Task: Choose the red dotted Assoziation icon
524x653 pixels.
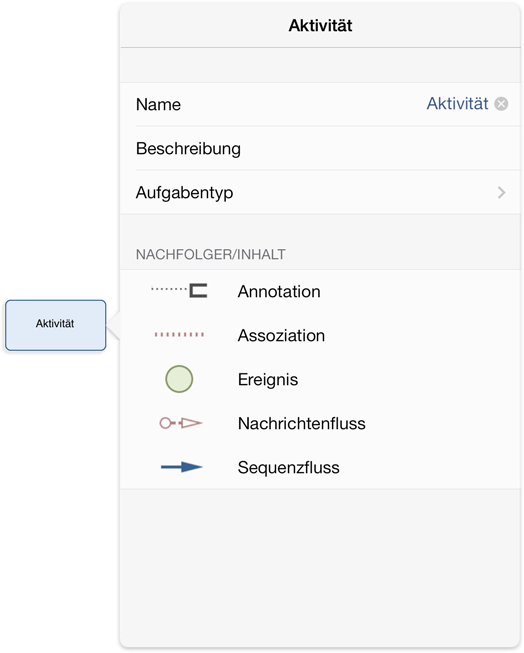Action: 179,334
